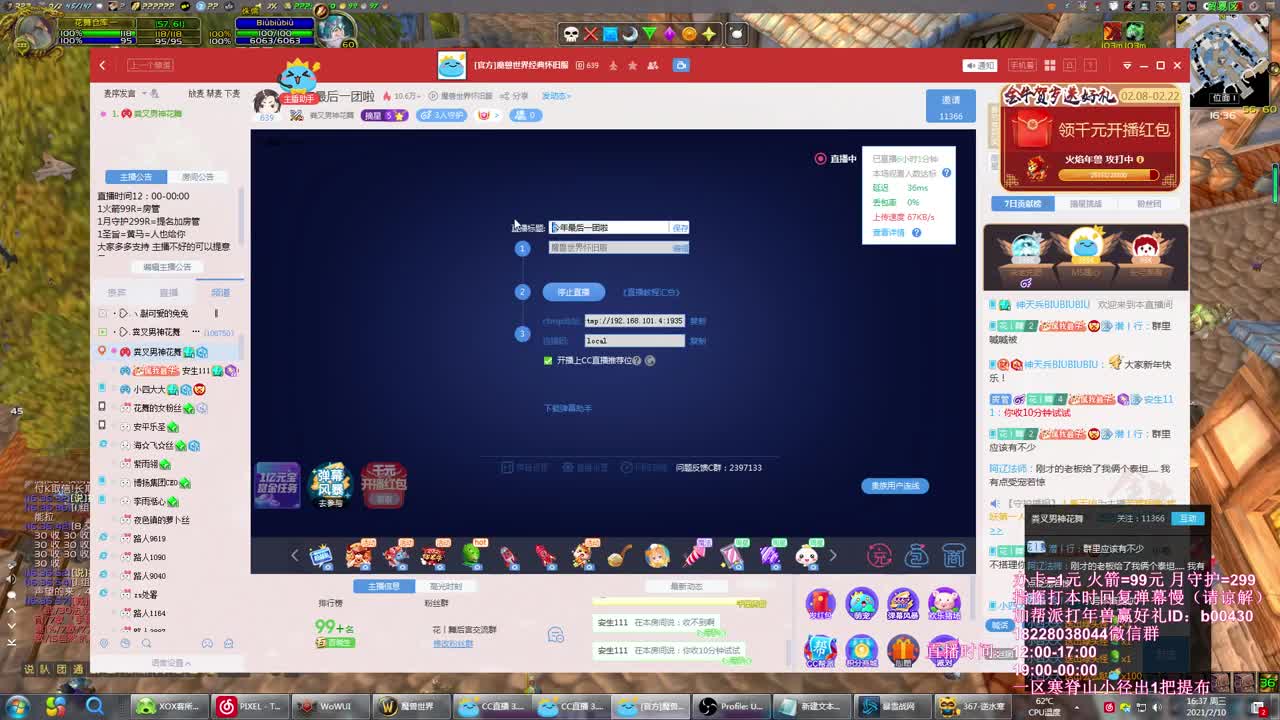Click the 火焰年兽 progress bar
The height and width of the screenshot is (720, 1280).
point(1108,175)
